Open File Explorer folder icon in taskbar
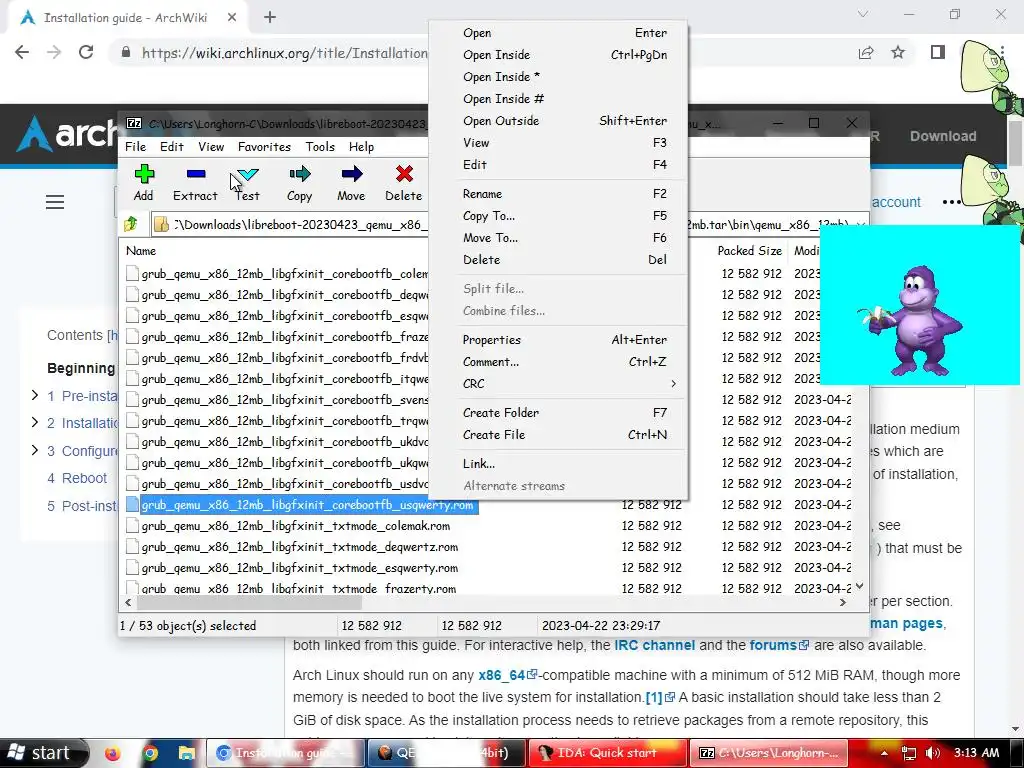The height and width of the screenshot is (768, 1024). tap(186, 753)
